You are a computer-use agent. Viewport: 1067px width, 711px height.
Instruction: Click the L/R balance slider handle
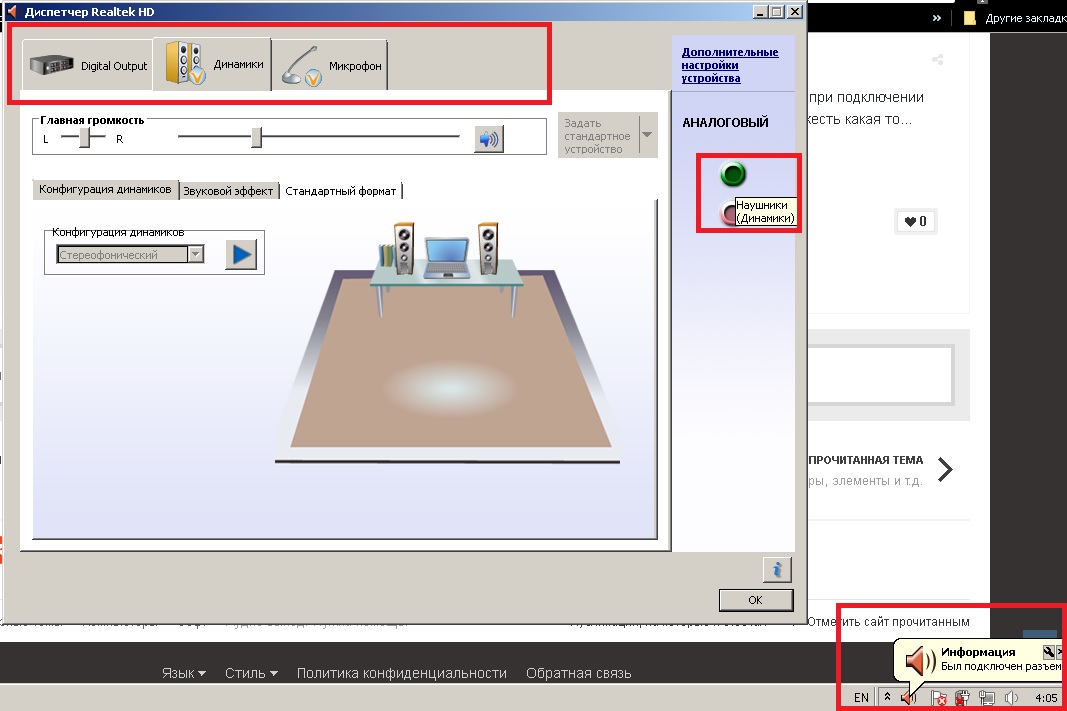coord(84,137)
